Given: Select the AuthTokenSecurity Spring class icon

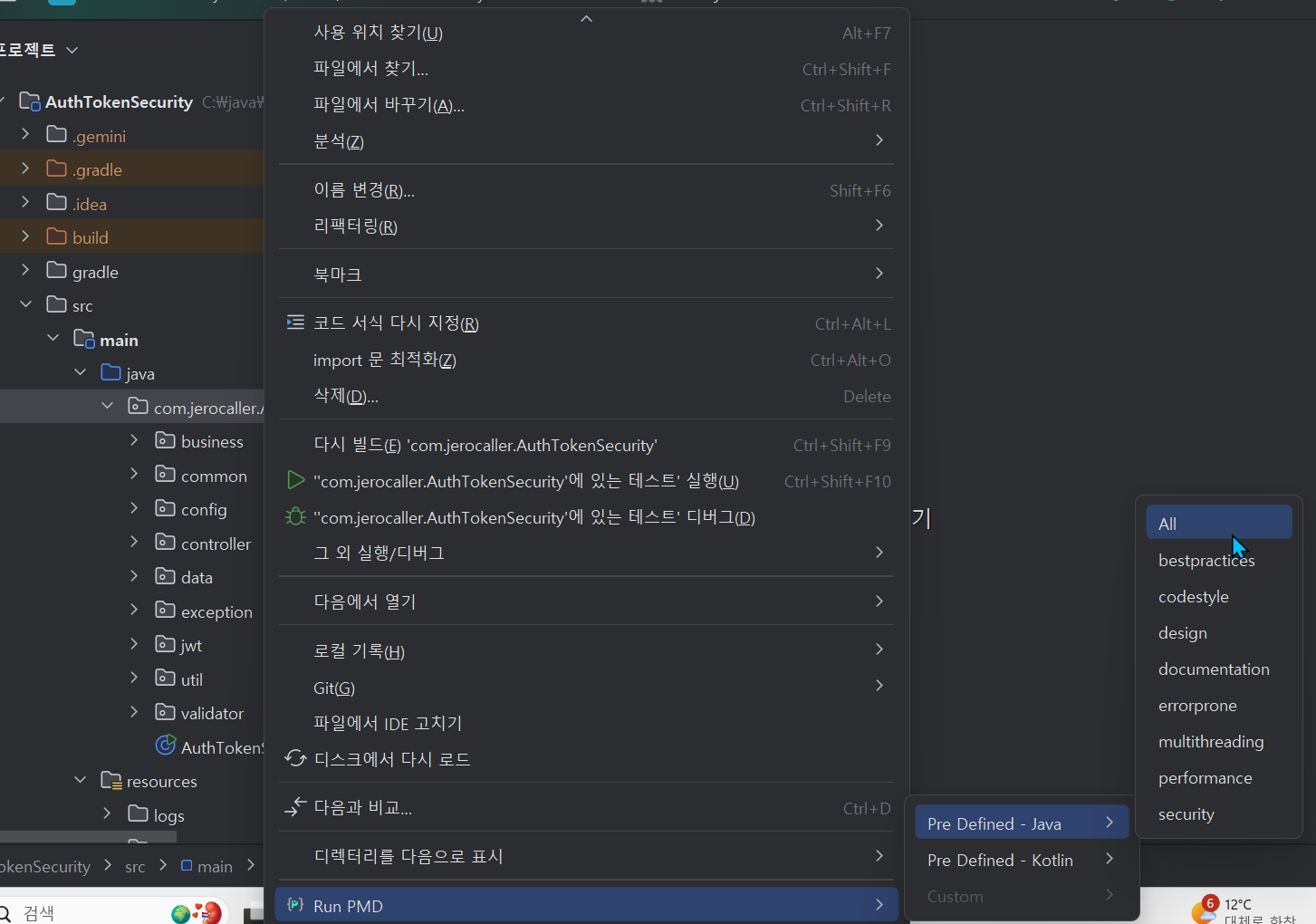Looking at the screenshot, I should pos(166,746).
